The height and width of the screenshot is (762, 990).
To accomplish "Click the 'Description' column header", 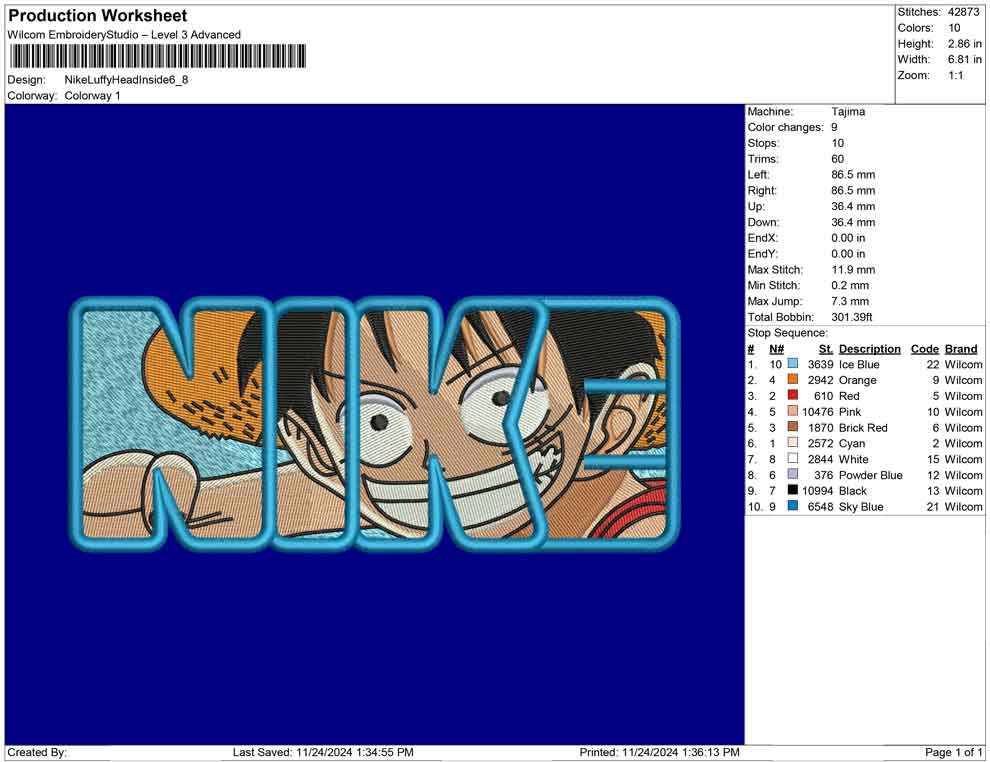I will pyautogui.click(x=869, y=348).
